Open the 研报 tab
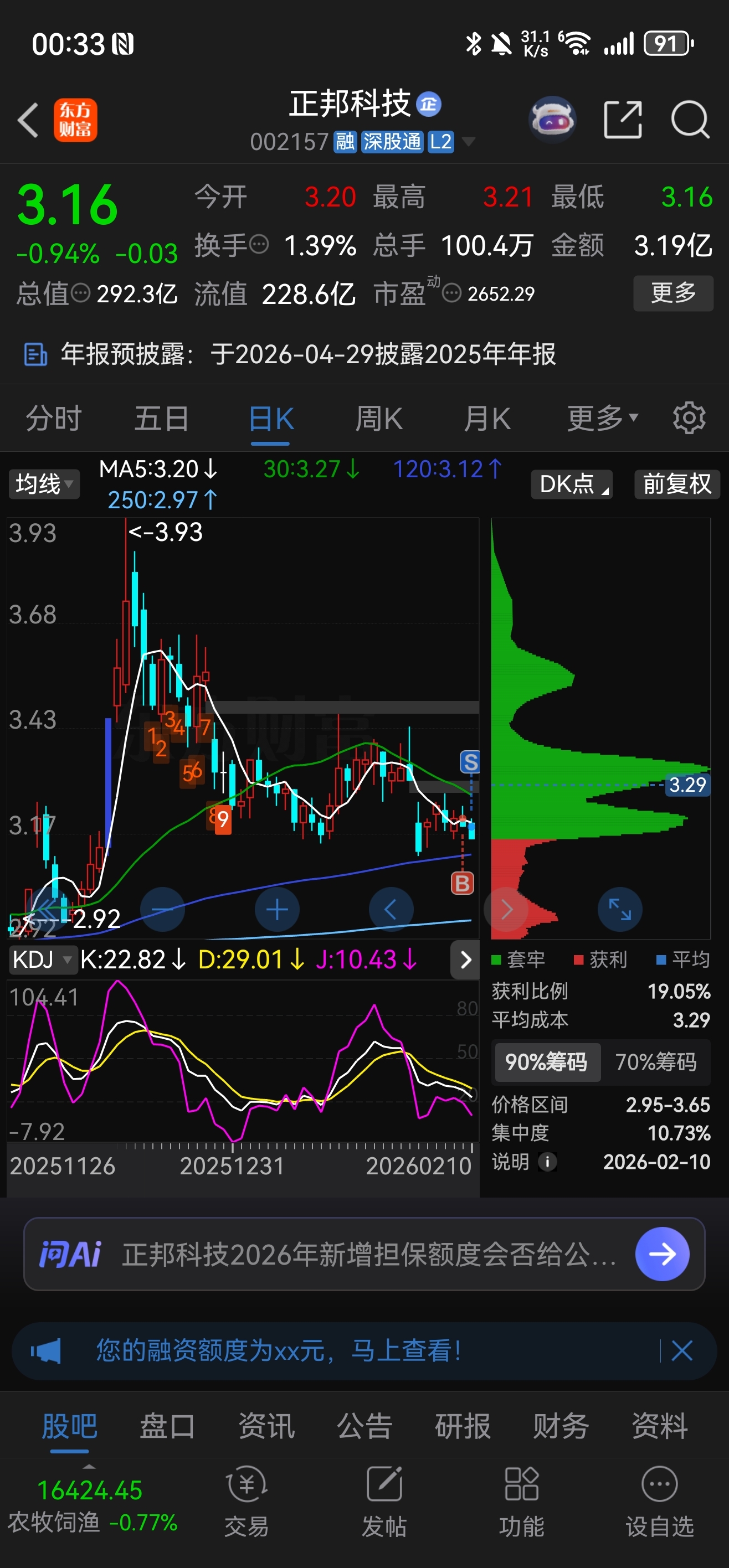Image resolution: width=729 pixels, height=1568 pixels. click(463, 1426)
